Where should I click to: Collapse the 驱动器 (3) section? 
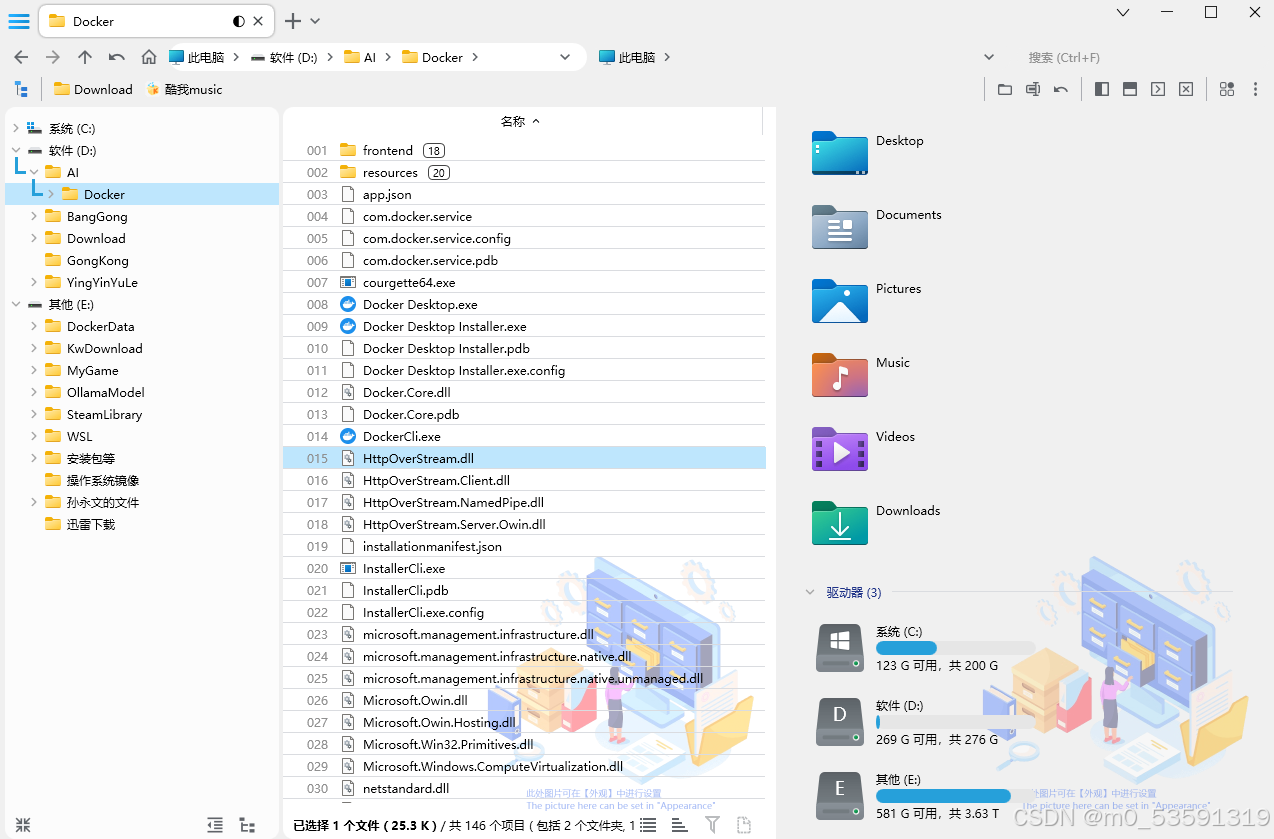810,592
